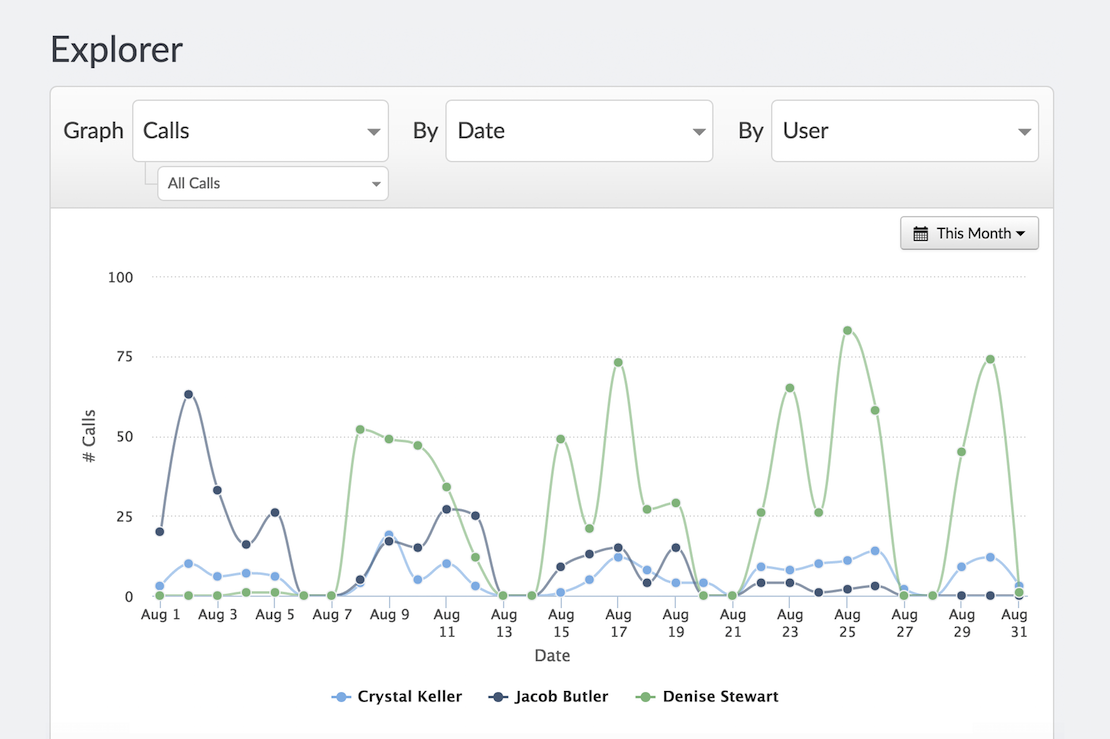This screenshot has width=1110, height=739.
Task: Click Denise Stewart's data point on Aug 8
Action: [x=360, y=430]
